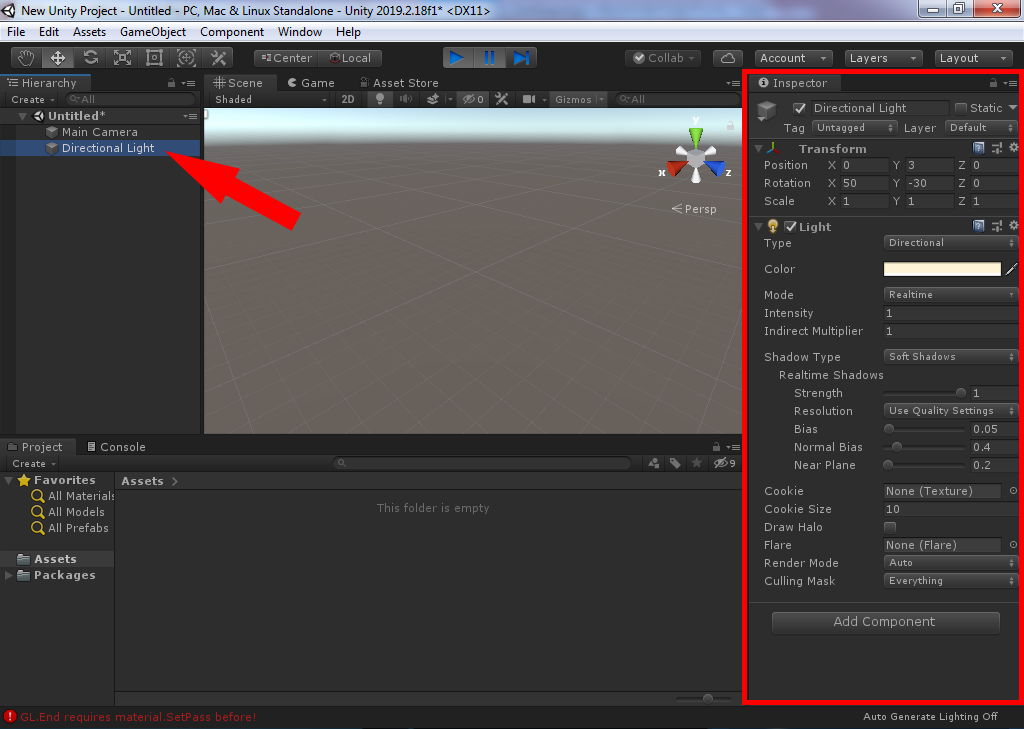Toggle the 2D view mode
The height and width of the screenshot is (729, 1024).
coord(347,99)
